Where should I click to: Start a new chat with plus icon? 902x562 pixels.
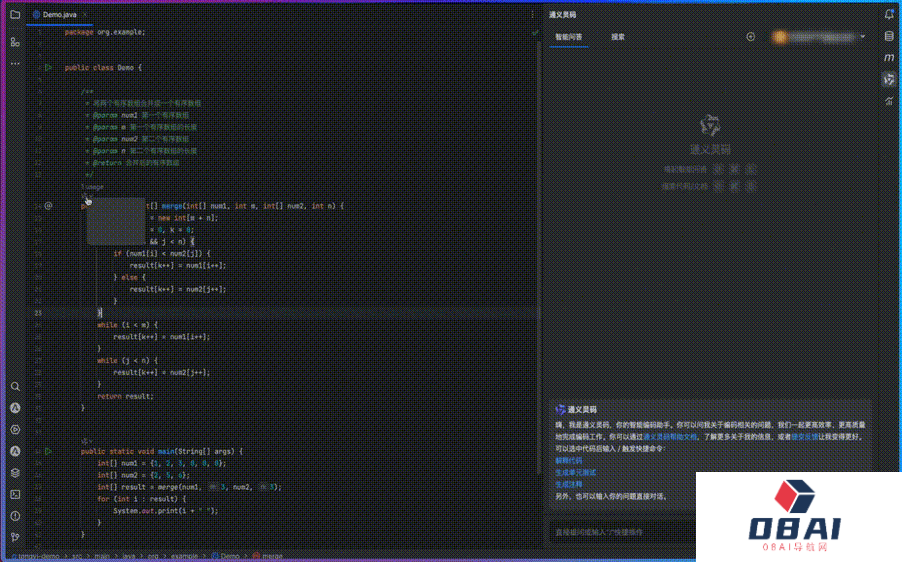[751, 37]
